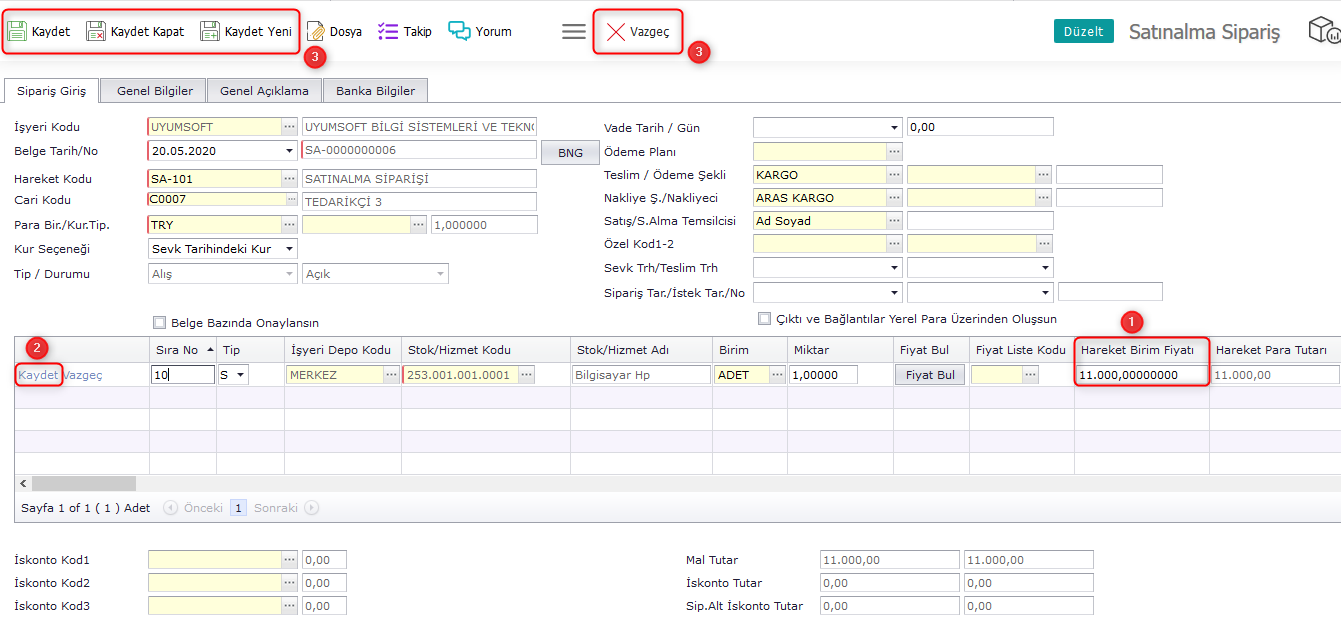The height and width of the screenshot is (619, 1341).
Task: Open the unit lookup beside ADET
Action: click(x=776, y=375)
